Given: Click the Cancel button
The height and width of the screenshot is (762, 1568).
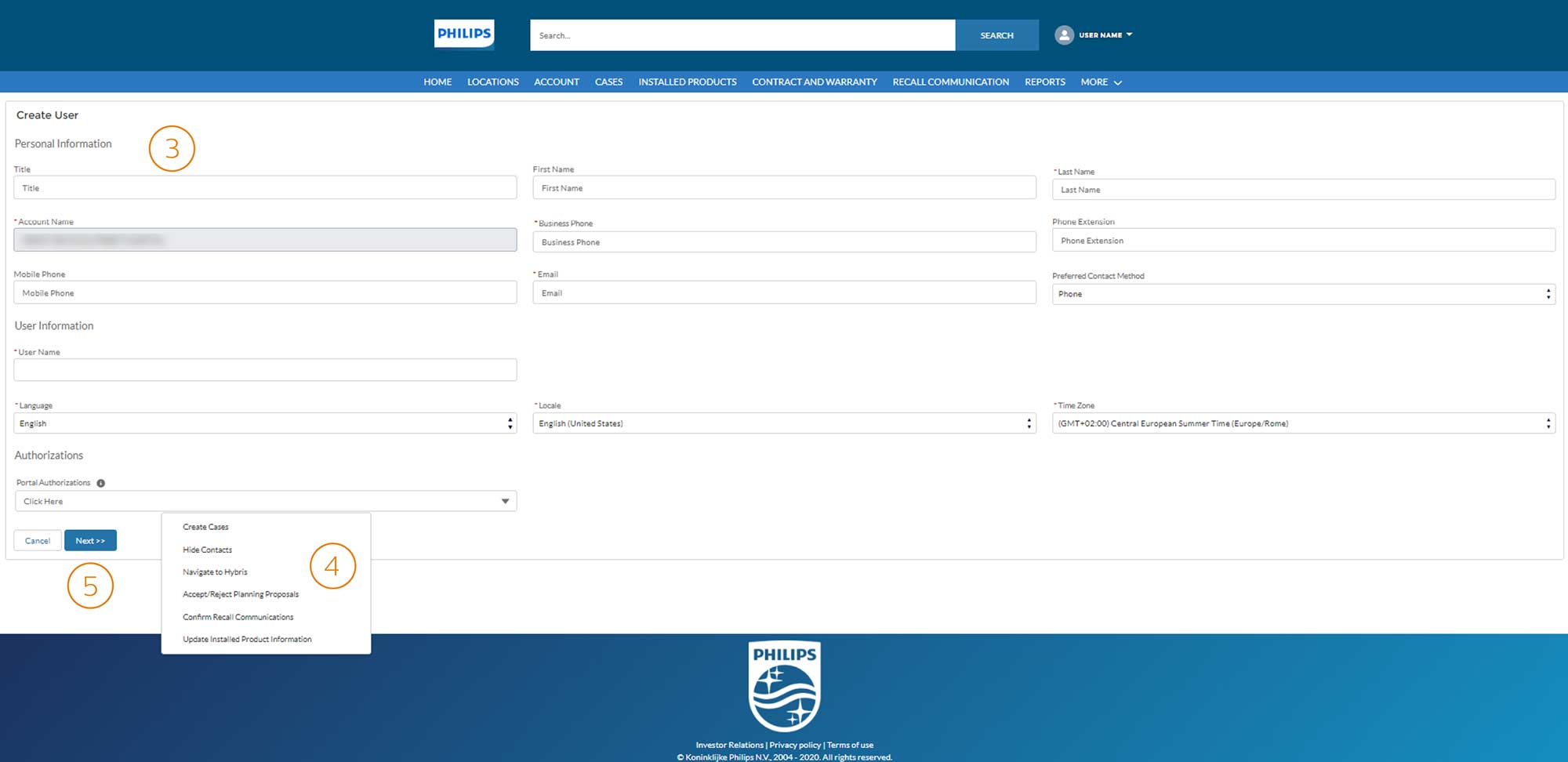Looking at the screenshot, I should point(37,541).
